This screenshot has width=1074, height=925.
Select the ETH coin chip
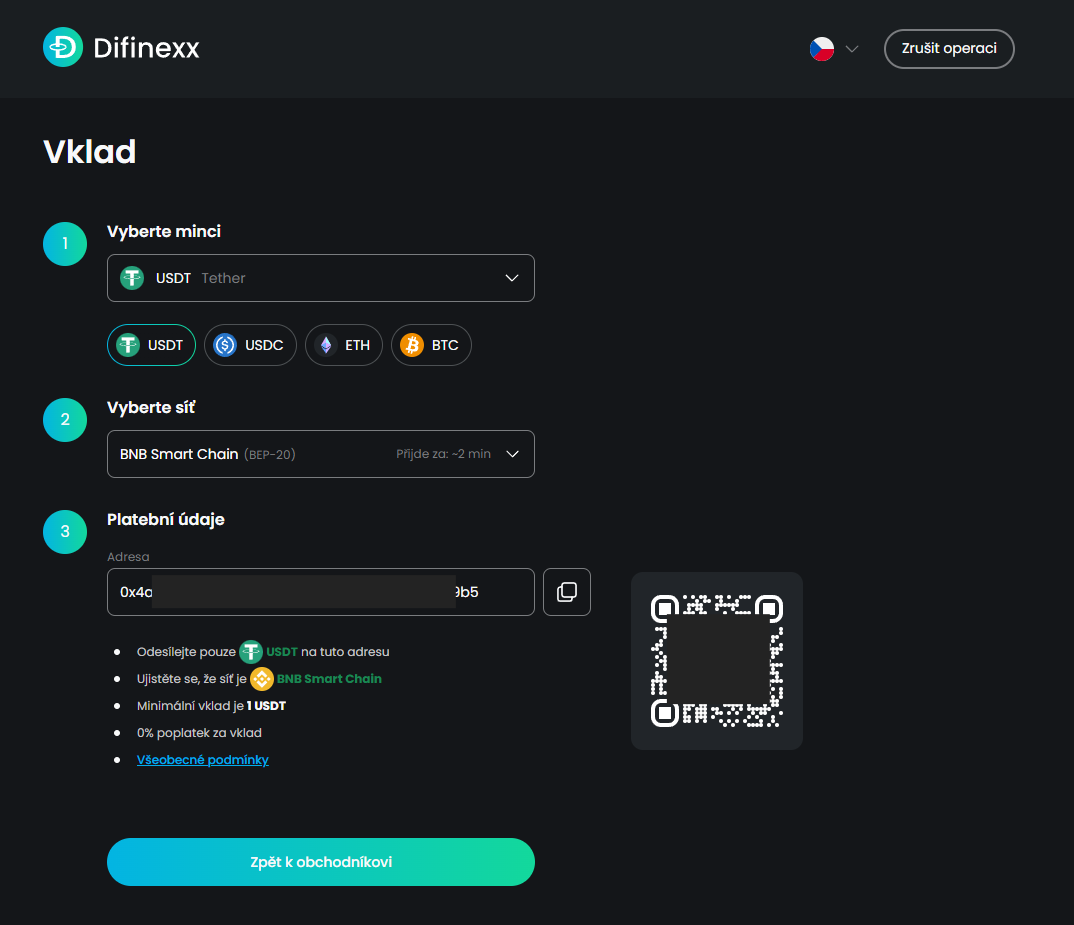point(344,345)
